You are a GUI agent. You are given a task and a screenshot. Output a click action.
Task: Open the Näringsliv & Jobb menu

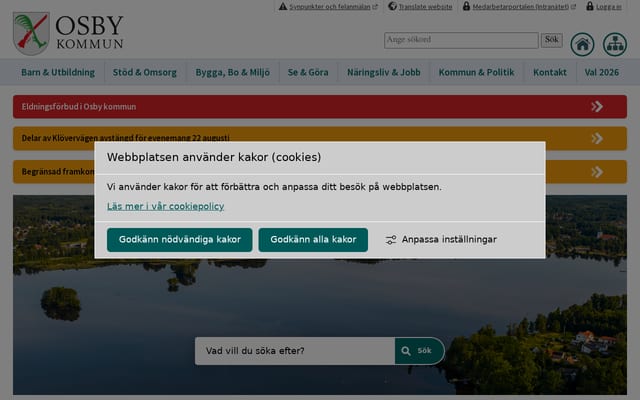click(x=384, y=72)
